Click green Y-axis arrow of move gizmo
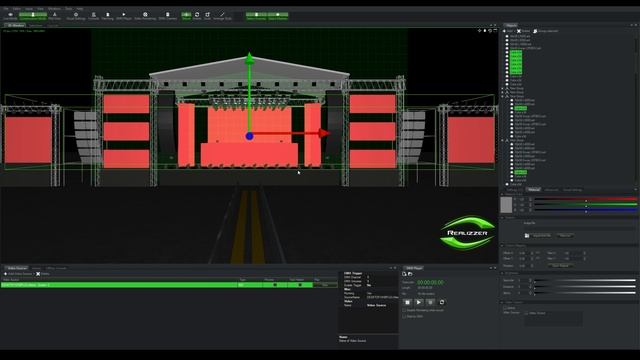Viewport: 640px width, 360px height. pos(249,58)
